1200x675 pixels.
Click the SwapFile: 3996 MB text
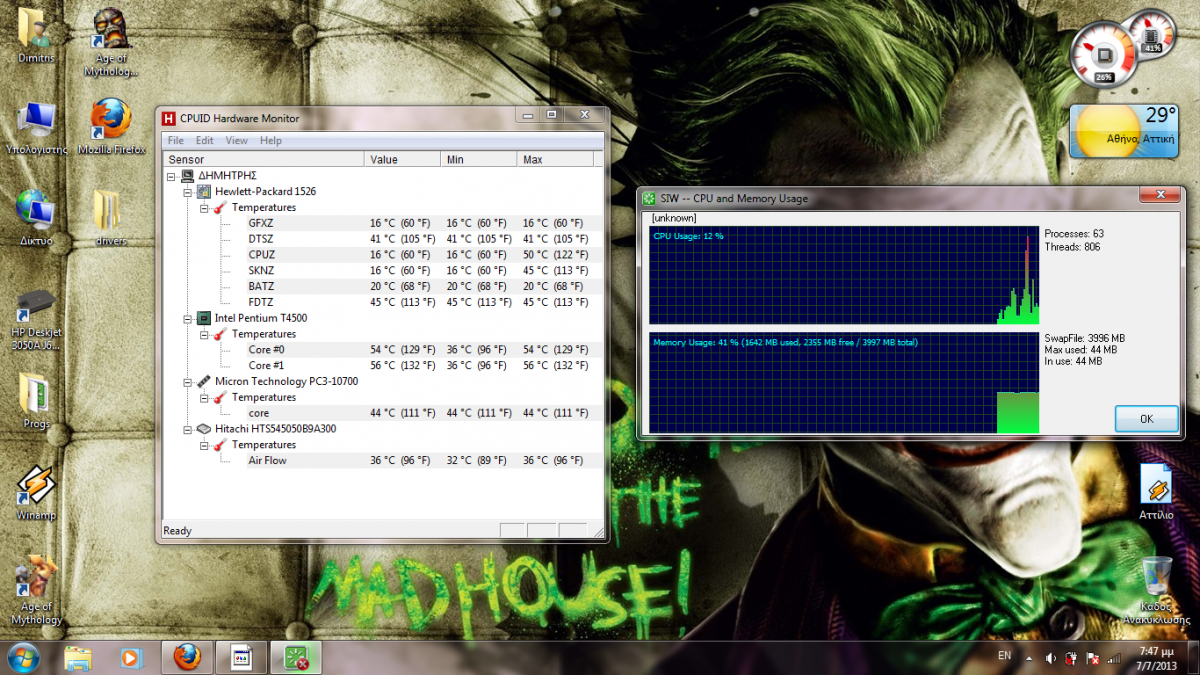click(x=1085, y=338)
